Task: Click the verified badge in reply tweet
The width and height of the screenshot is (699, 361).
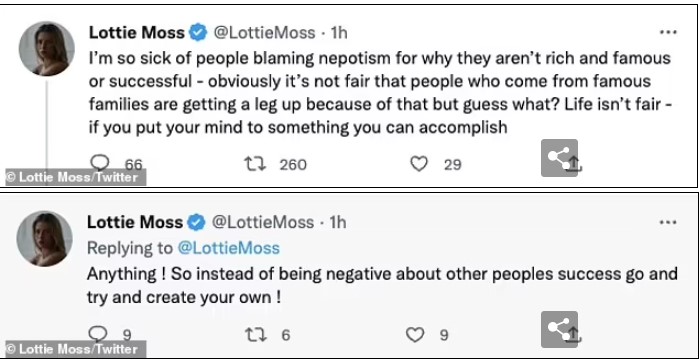Action: [x=196, y=222]
